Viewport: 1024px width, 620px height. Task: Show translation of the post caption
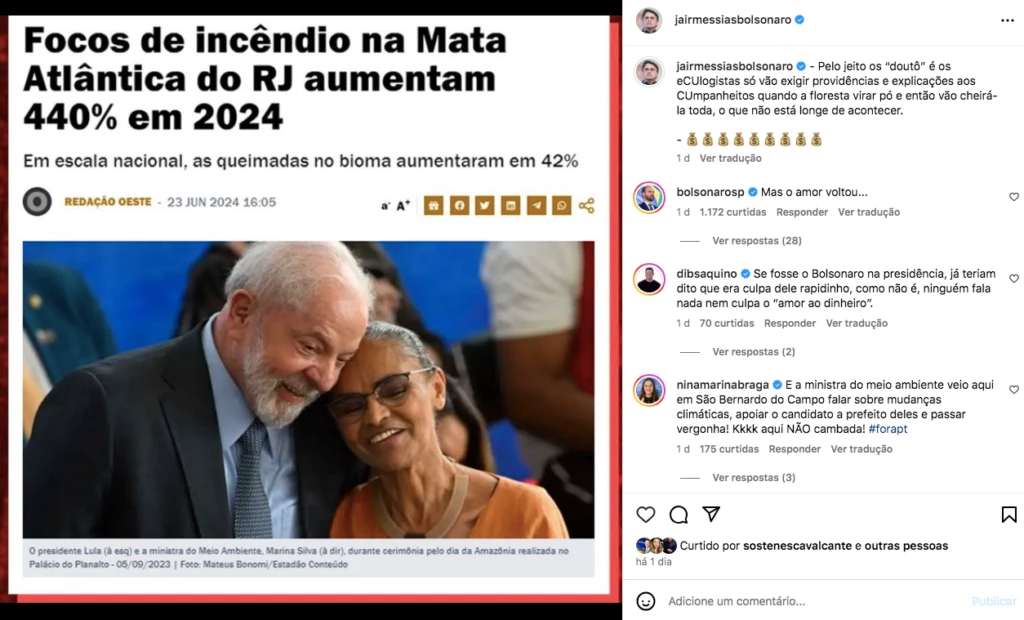click(x=730, y=158)
